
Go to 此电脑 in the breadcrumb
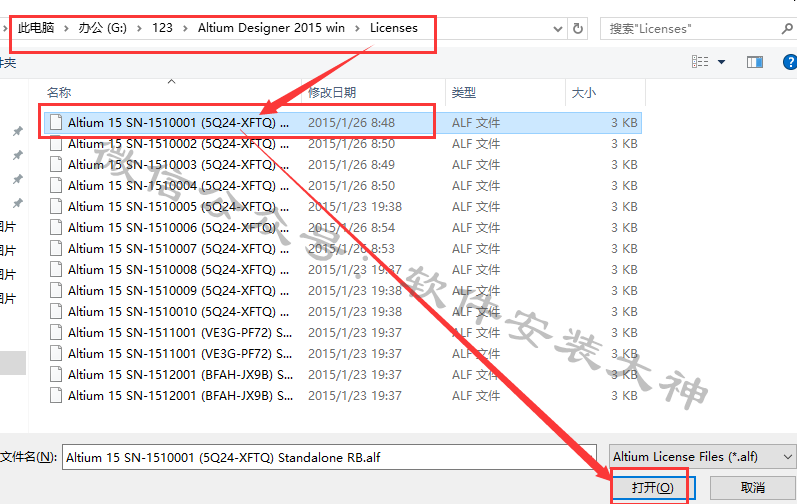coord(36,28)
